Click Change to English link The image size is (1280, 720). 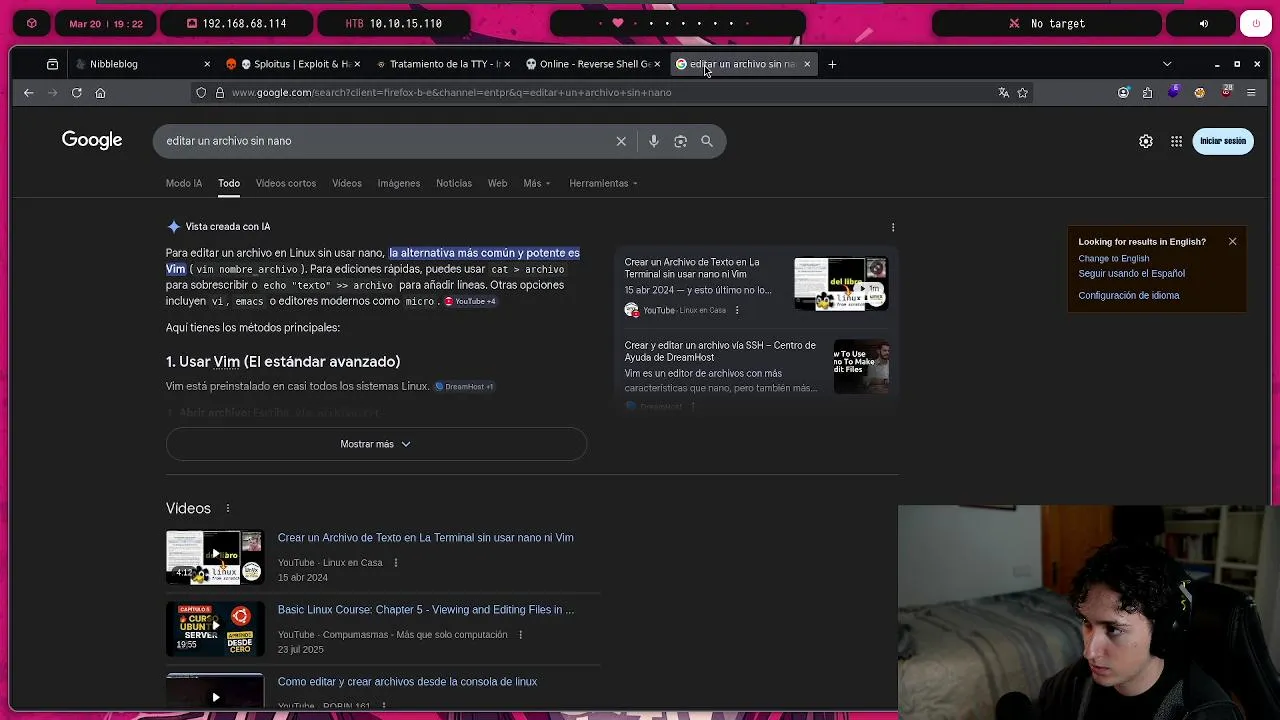pos(1113,258)
